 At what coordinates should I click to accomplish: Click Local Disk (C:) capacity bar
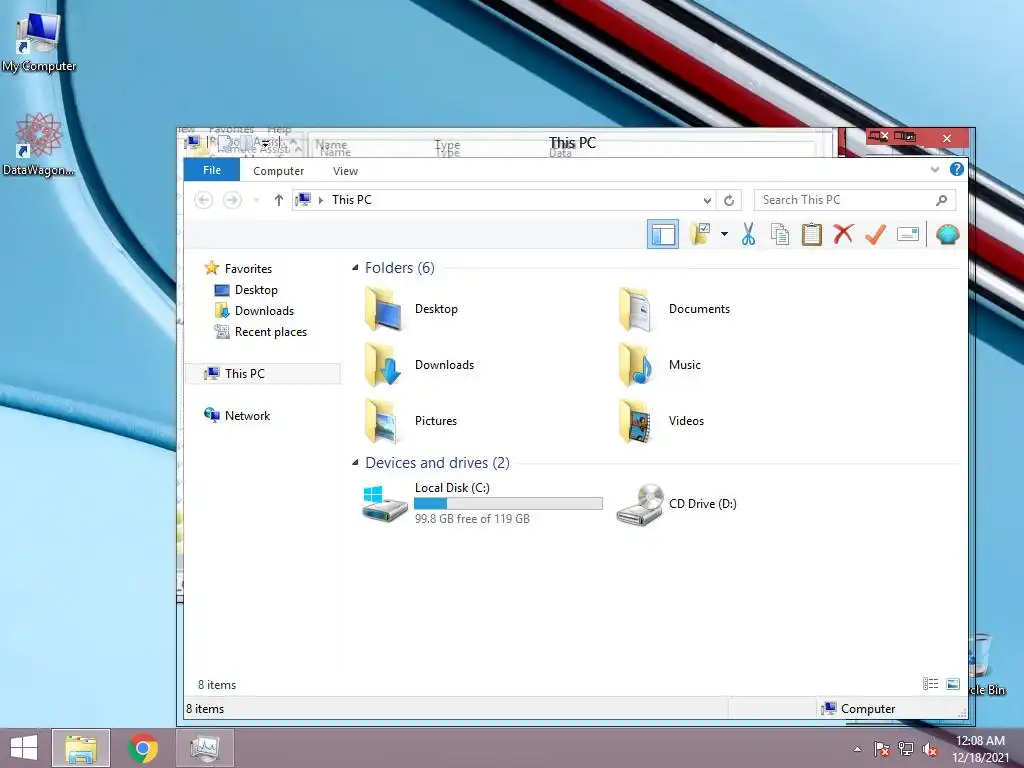click(x=508, y=504)
